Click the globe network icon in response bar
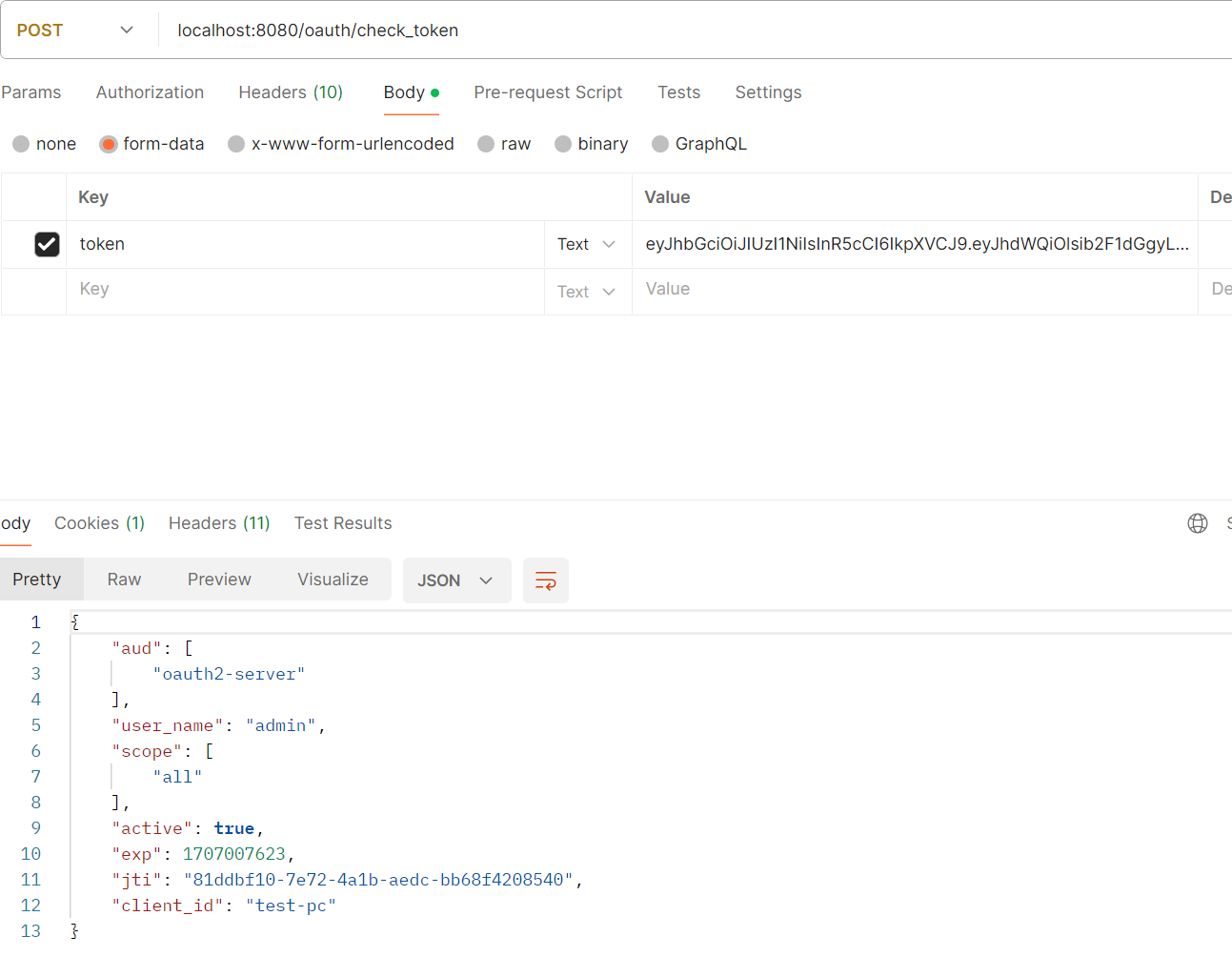Viewport: 1232px width, 977px height. (x=1198, y=523)
